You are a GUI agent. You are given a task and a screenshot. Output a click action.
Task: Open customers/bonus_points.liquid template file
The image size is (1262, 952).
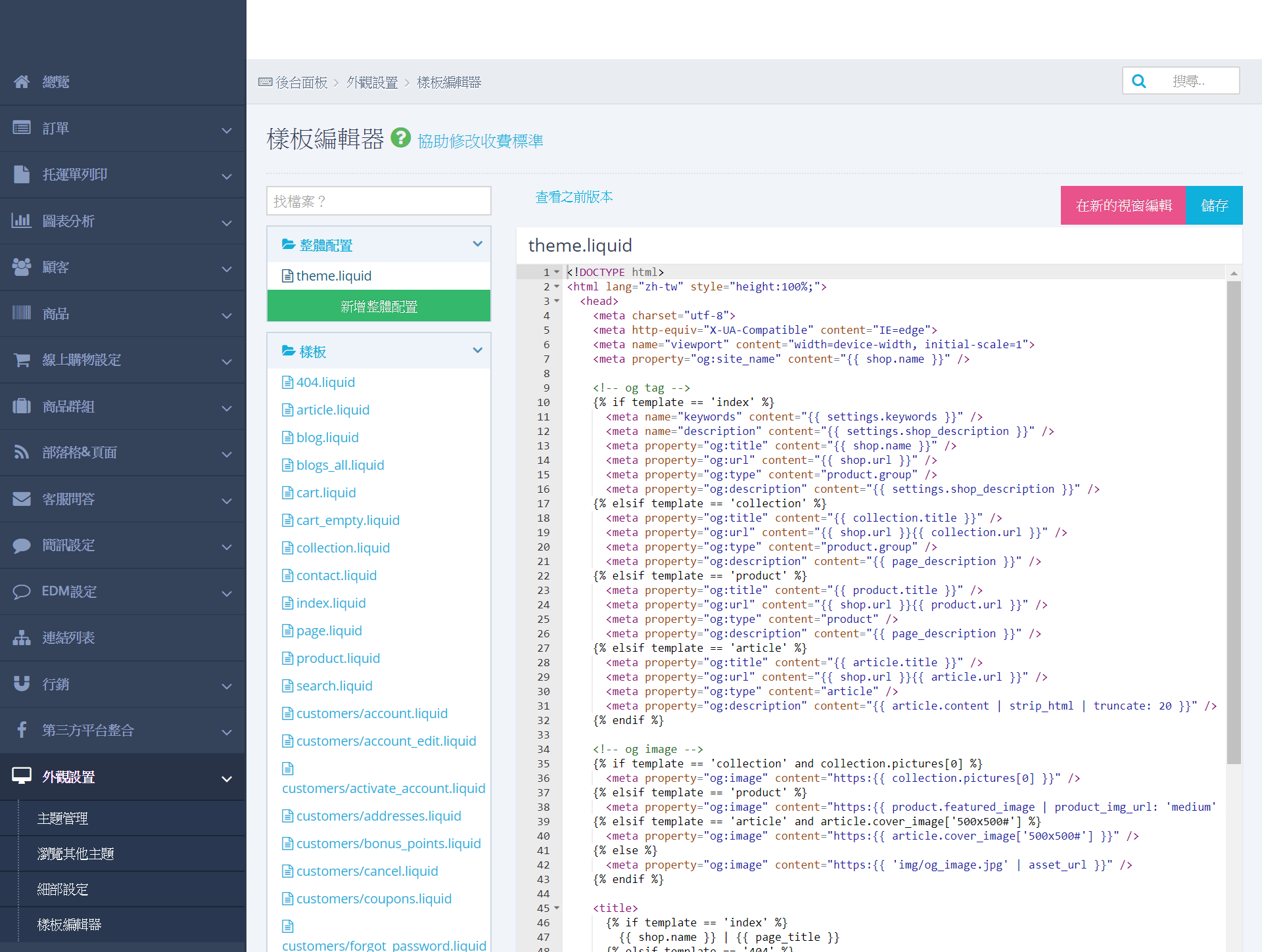pyautogui.click(x=388, y=844)
